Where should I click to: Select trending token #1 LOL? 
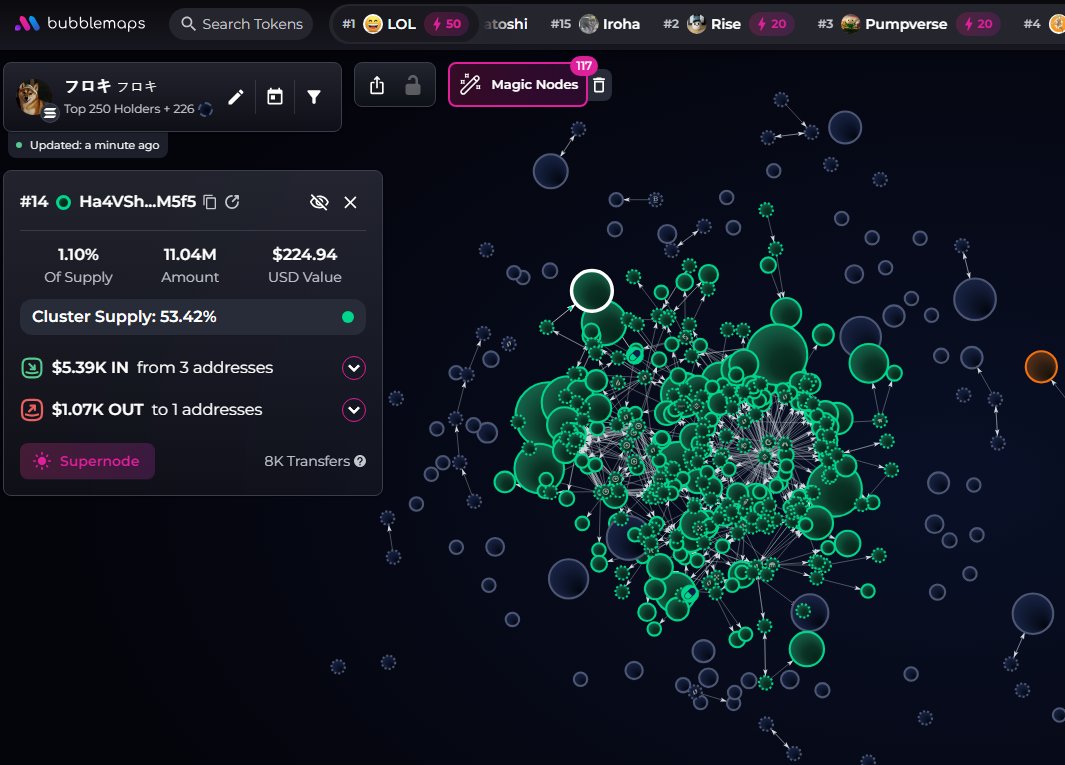tap(400, 24)
